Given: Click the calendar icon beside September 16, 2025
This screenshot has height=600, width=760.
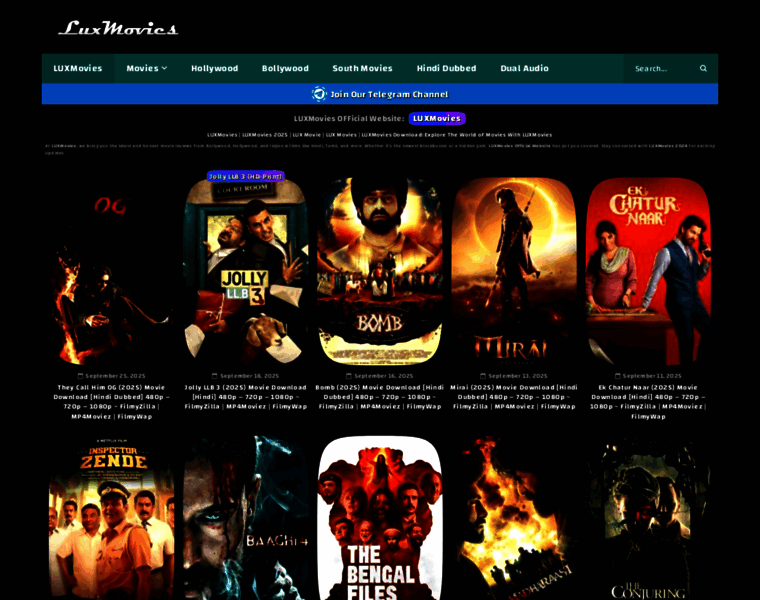Looking at the screenshot, I should tap(349, 376).
